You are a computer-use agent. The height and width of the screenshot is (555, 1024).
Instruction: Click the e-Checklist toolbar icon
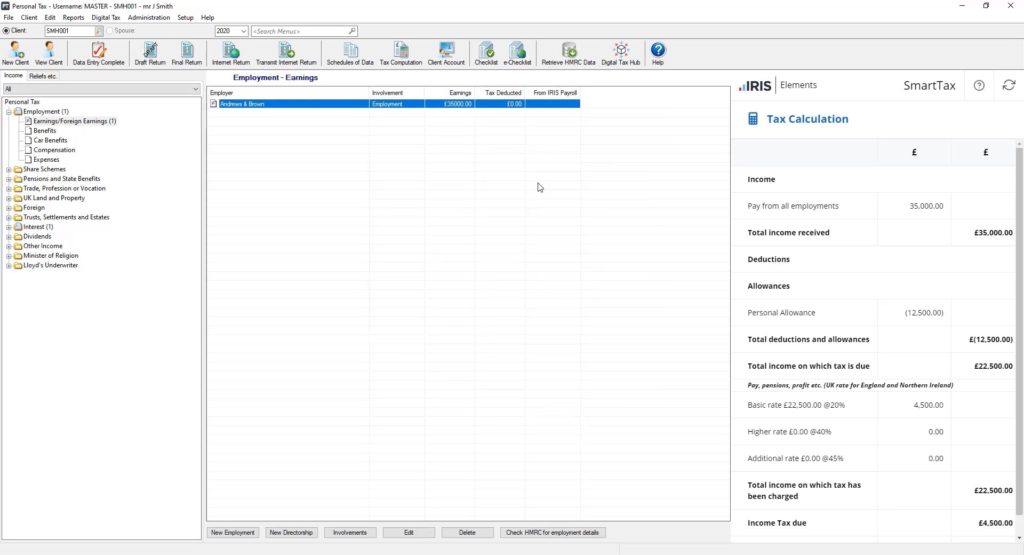pos(517,51)
